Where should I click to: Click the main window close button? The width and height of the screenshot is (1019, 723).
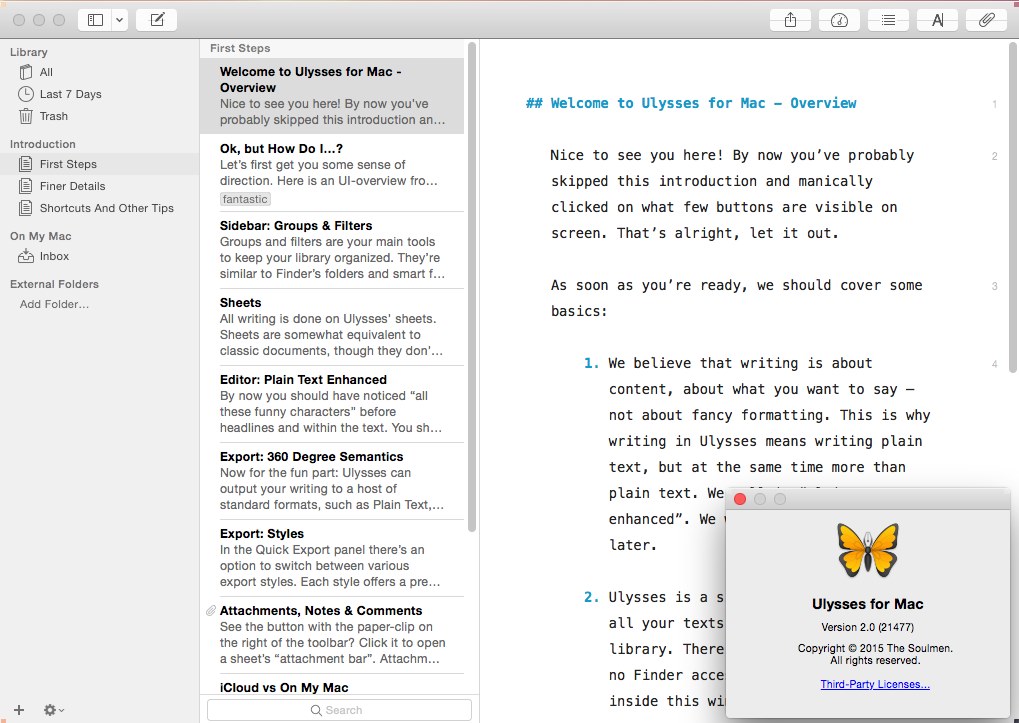click(19, 20)
